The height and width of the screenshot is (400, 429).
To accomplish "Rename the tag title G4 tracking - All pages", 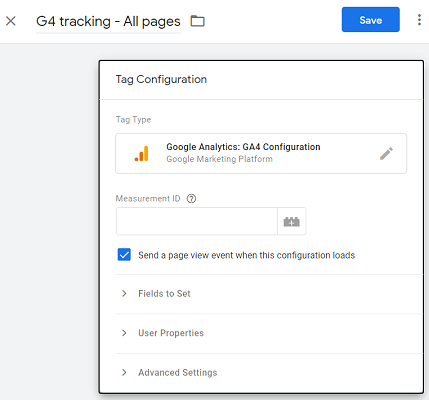I will tap(108, 21).
